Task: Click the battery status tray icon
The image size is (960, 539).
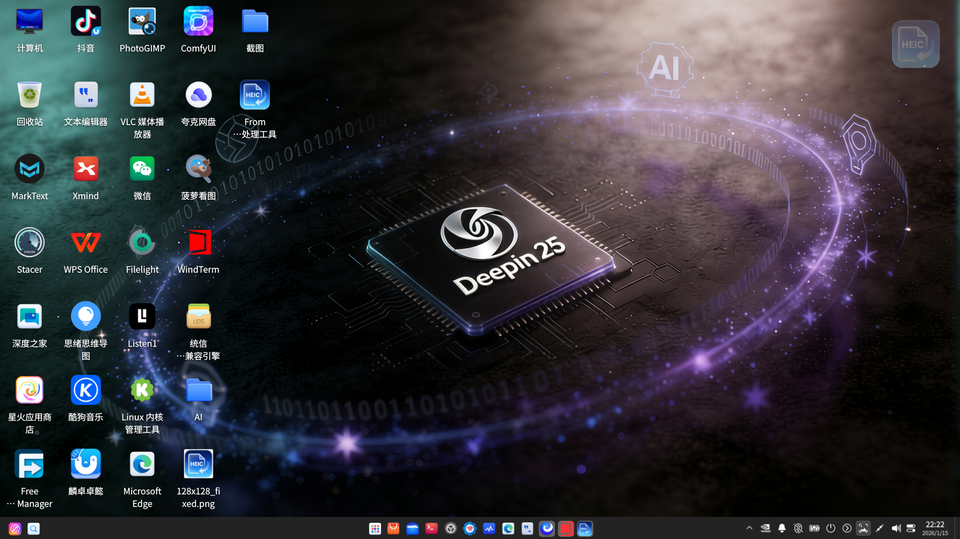Action: coord(814,528)
